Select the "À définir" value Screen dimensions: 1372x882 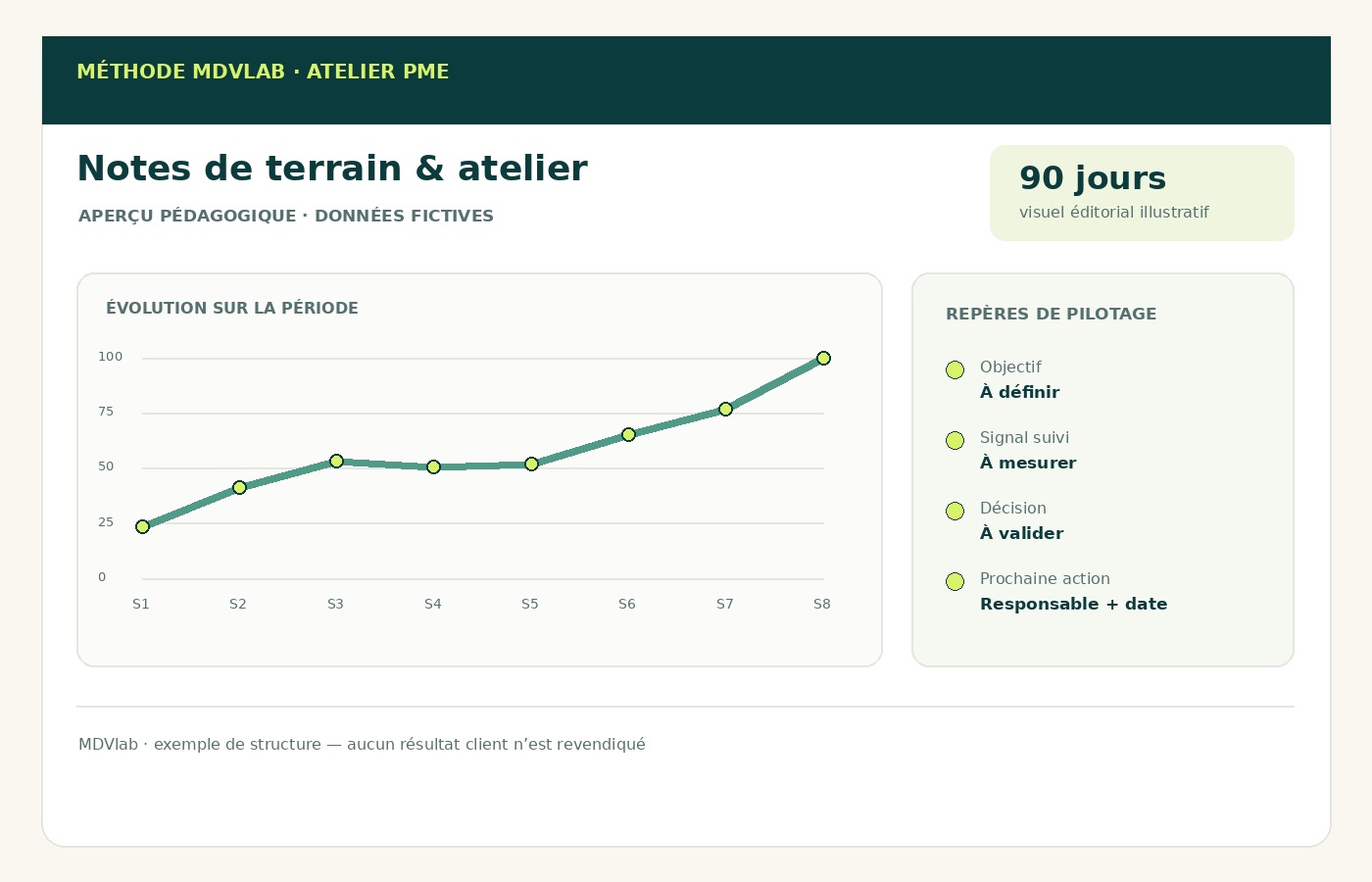point(1020,392)
